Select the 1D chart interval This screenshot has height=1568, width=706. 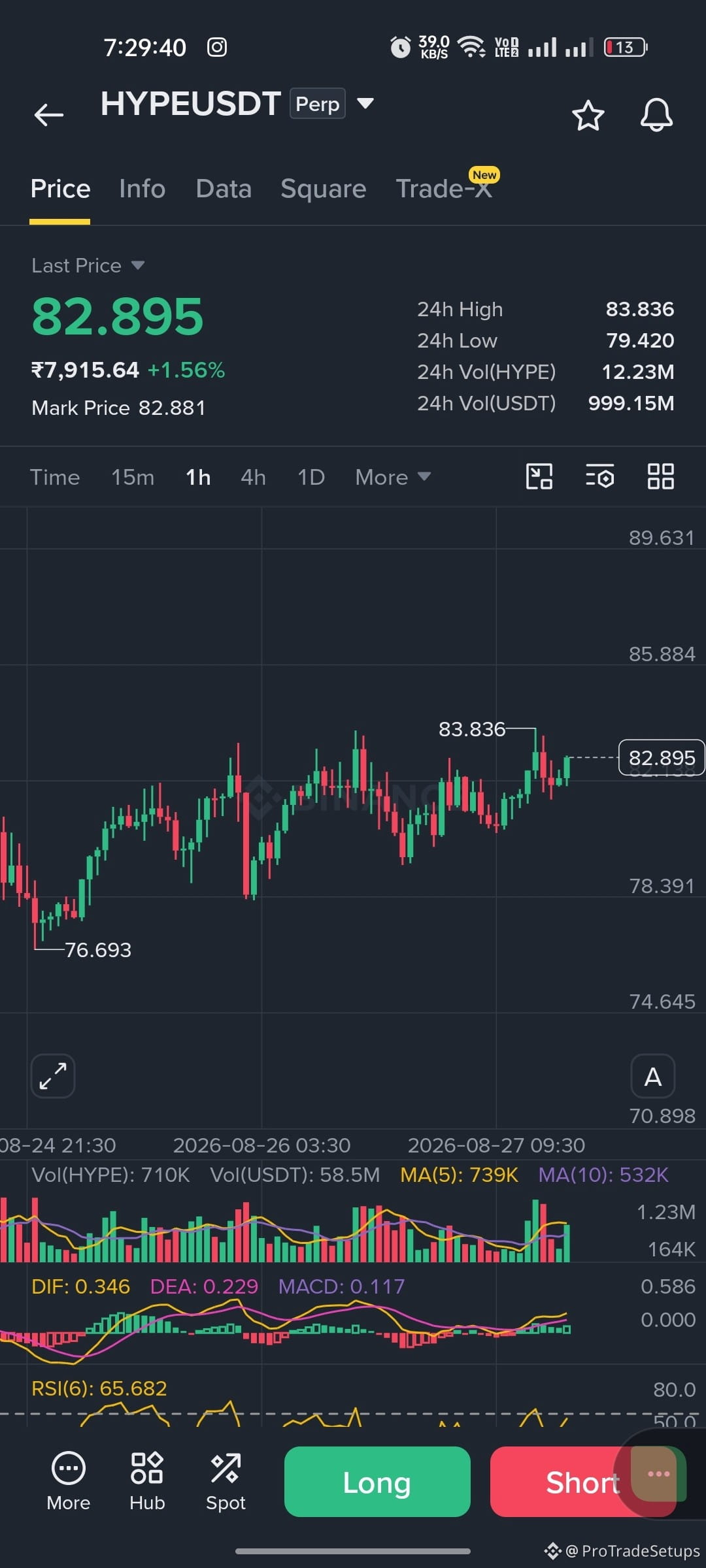[x=311, y=477]
